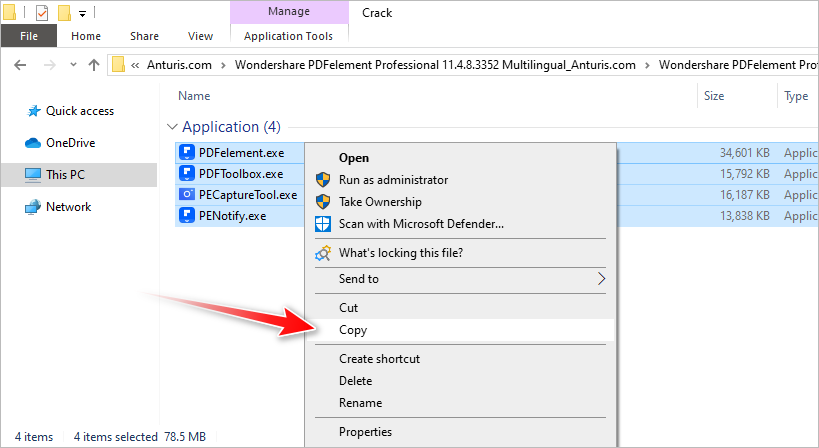Click the Quick access star icon
819x448 pixels.
(32, 111)
